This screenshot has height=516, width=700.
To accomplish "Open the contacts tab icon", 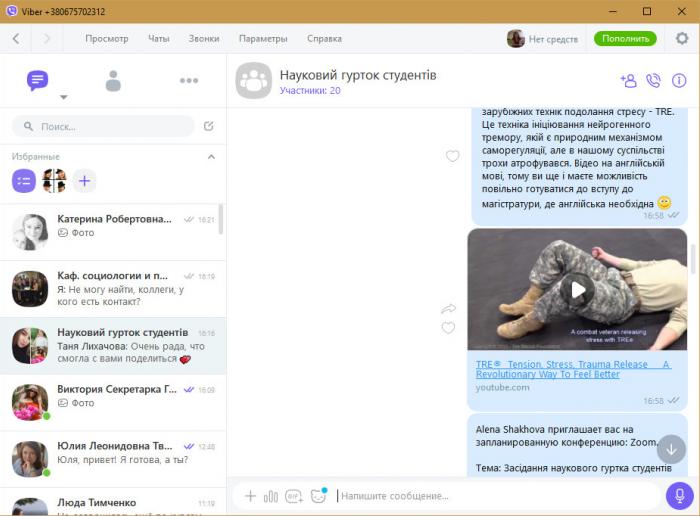I will click(x=113, y=80).
